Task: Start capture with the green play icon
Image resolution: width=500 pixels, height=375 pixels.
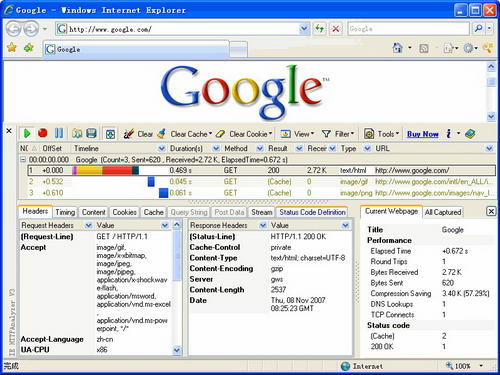Action: tap(27, 134)
